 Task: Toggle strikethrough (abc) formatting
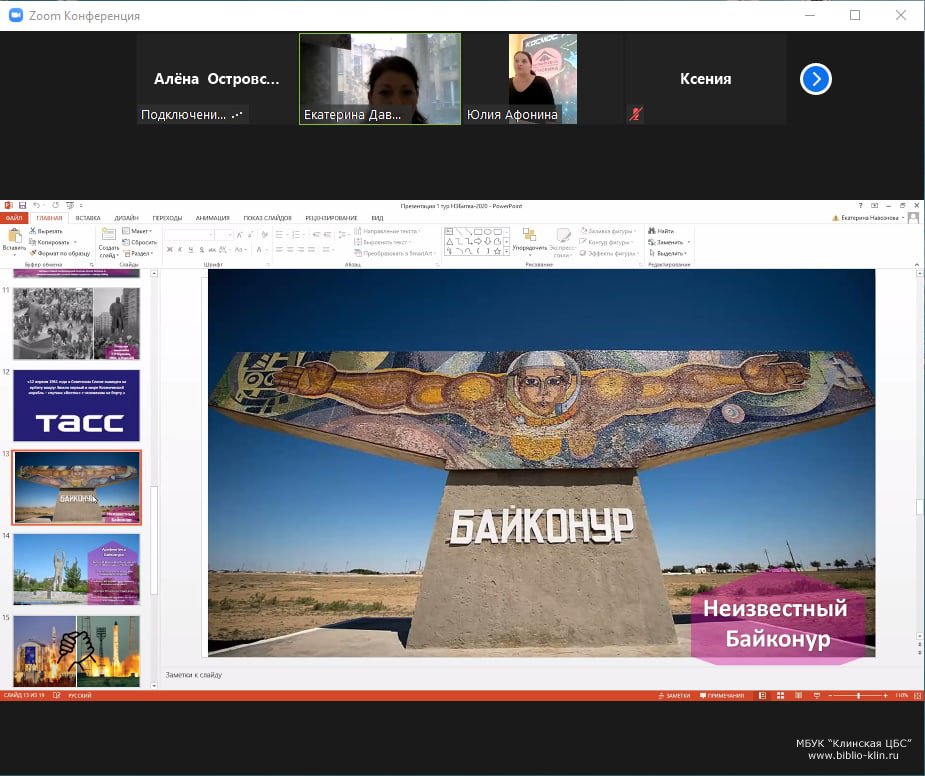[x=212, y=250]
